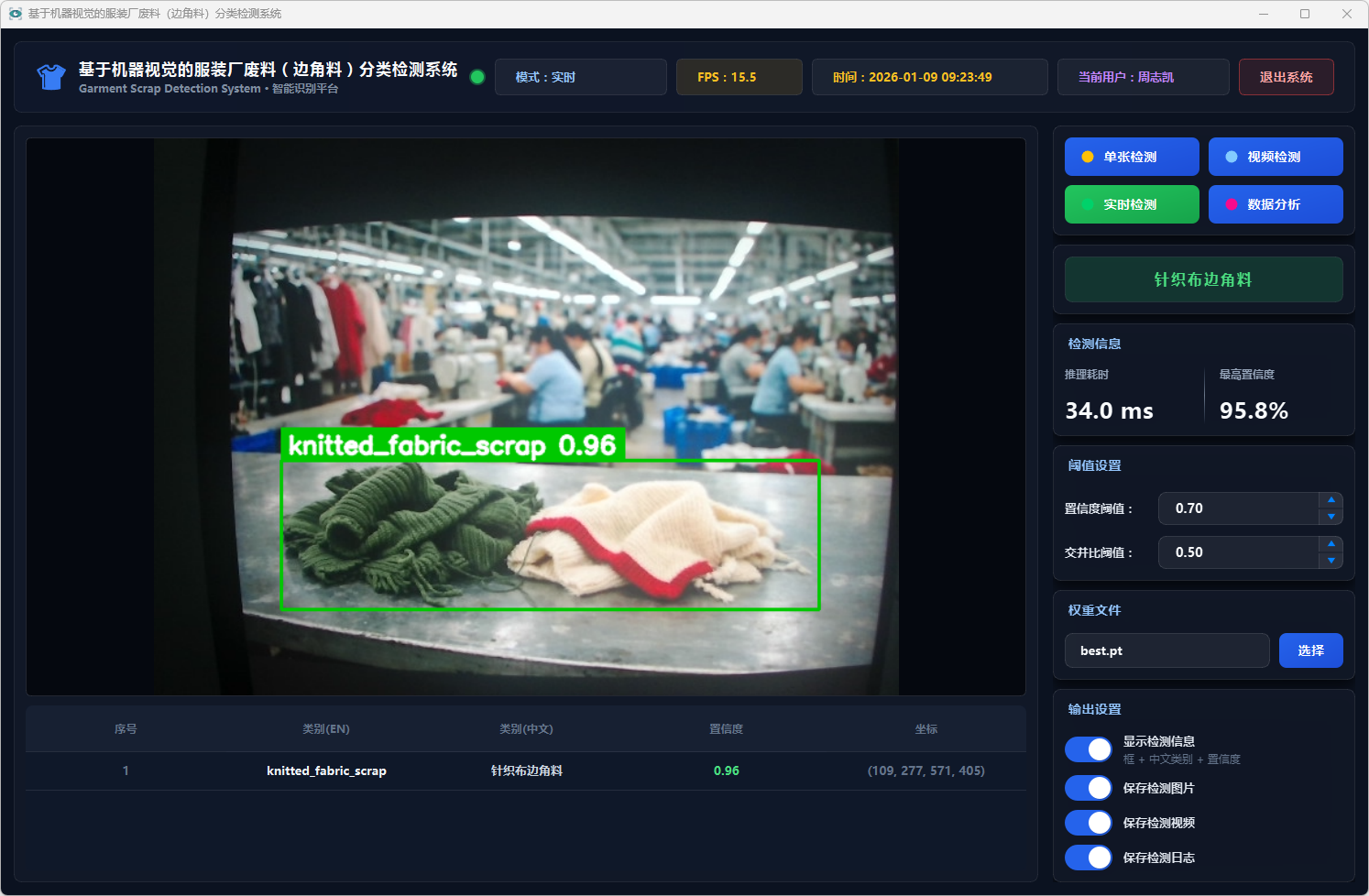
Task: Click the 置信度 column header
Action: [x=726, y=729]
